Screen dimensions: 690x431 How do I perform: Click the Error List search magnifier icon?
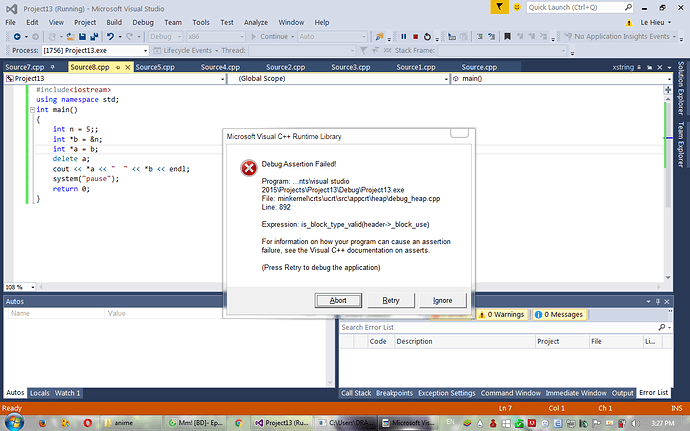pos(662,327)
